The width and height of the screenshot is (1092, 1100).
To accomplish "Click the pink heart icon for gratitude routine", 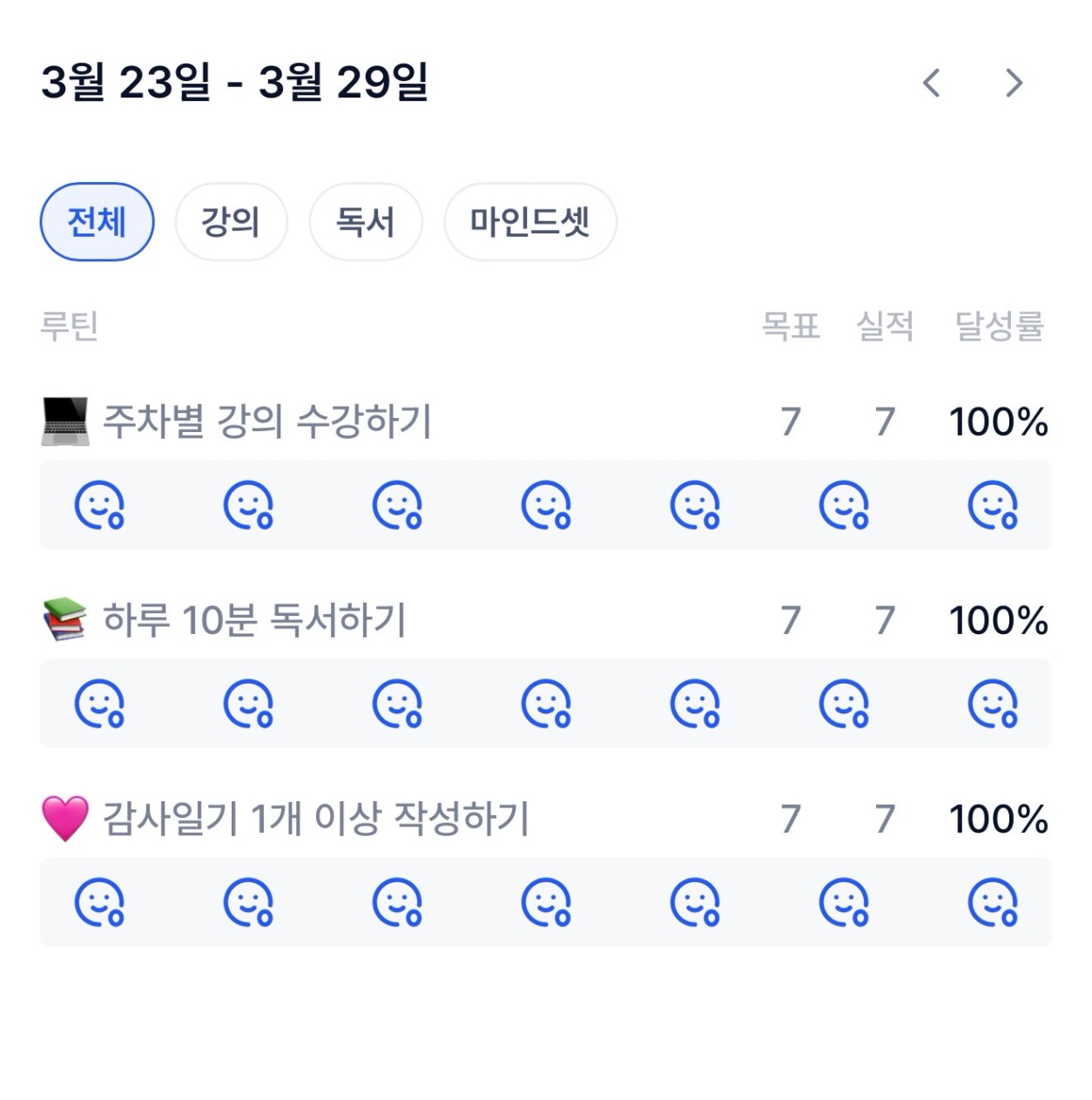I will (x=65, y=819).
